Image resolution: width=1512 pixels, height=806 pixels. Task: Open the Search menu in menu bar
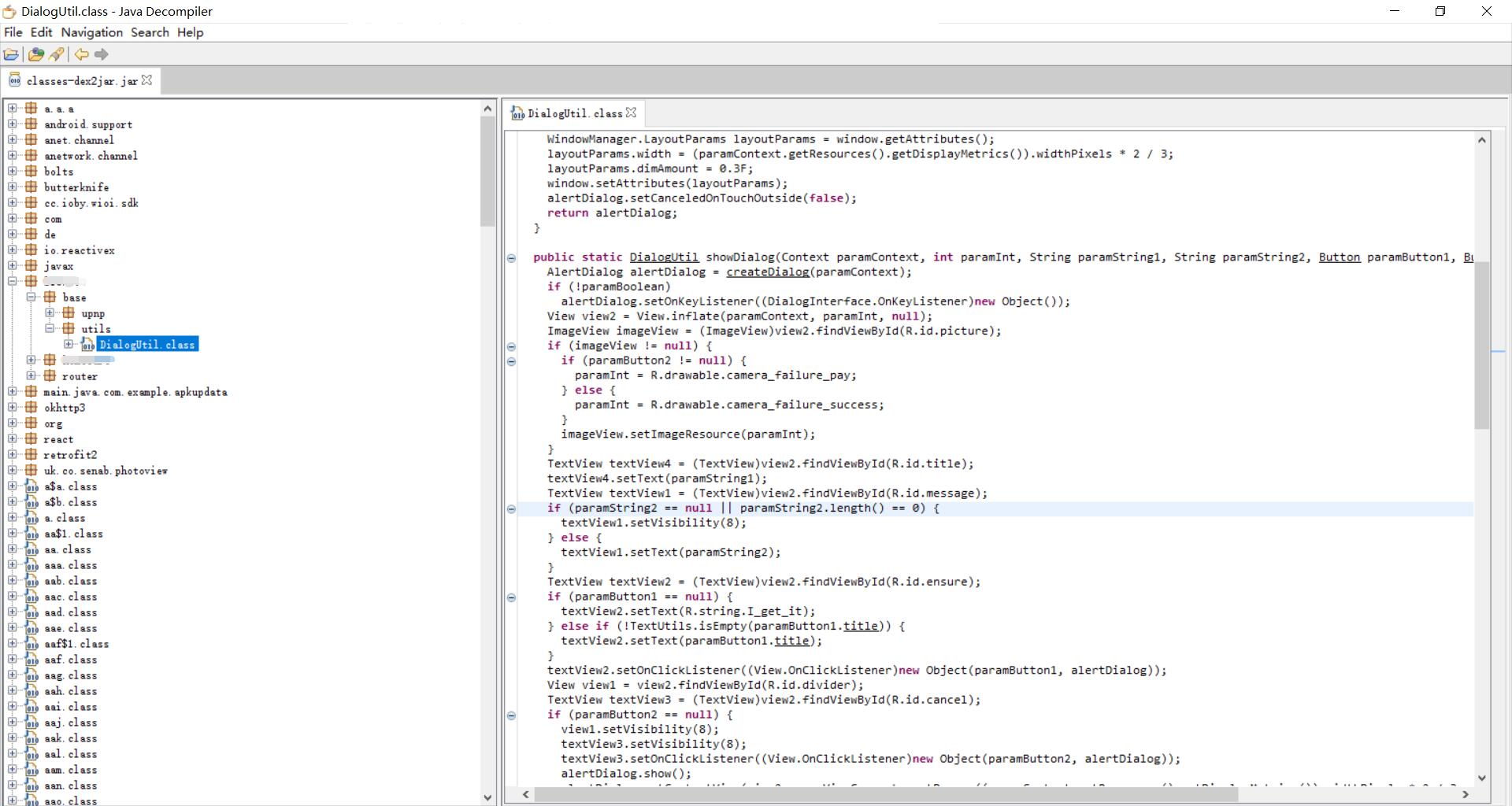click(x=150, y=32)
